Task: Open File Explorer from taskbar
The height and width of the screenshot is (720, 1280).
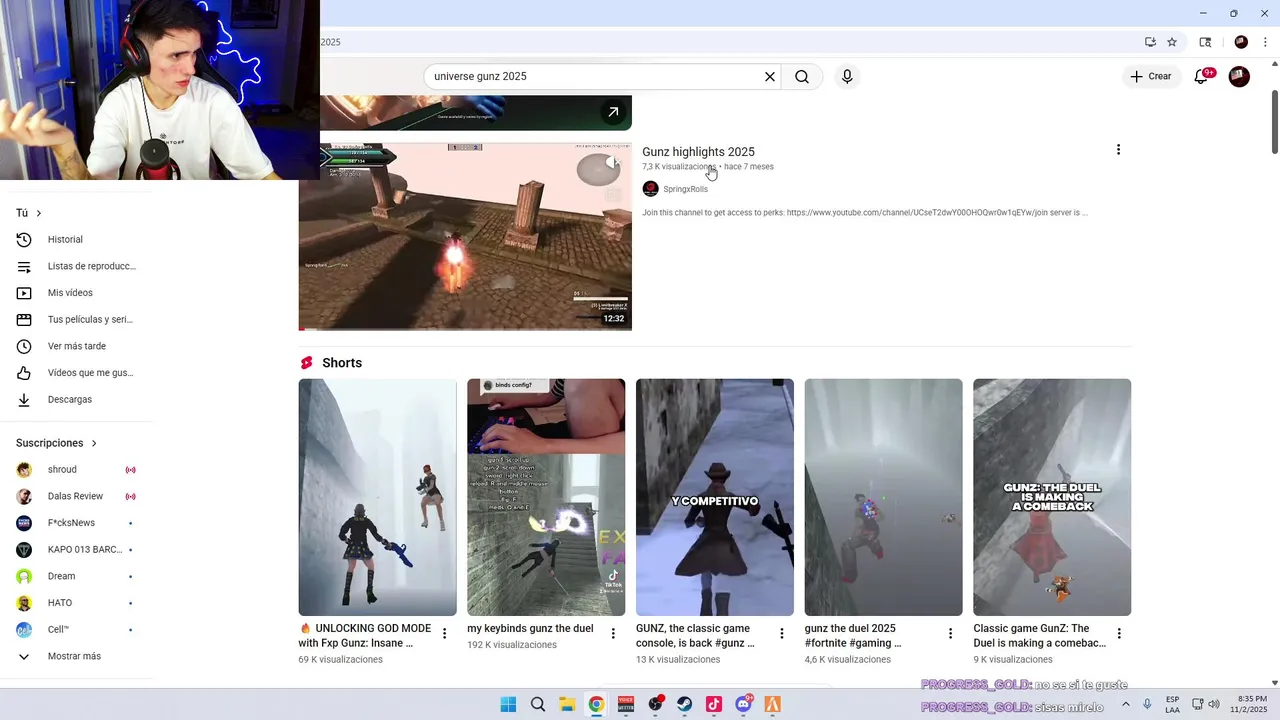Action: tap(567, 704)
